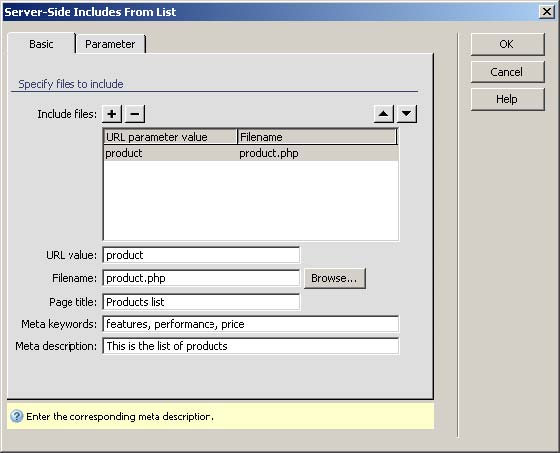Screen dimensions: 560x453
Task: Close the Server-Side Includes dialog
Action: tap(547, 12)
